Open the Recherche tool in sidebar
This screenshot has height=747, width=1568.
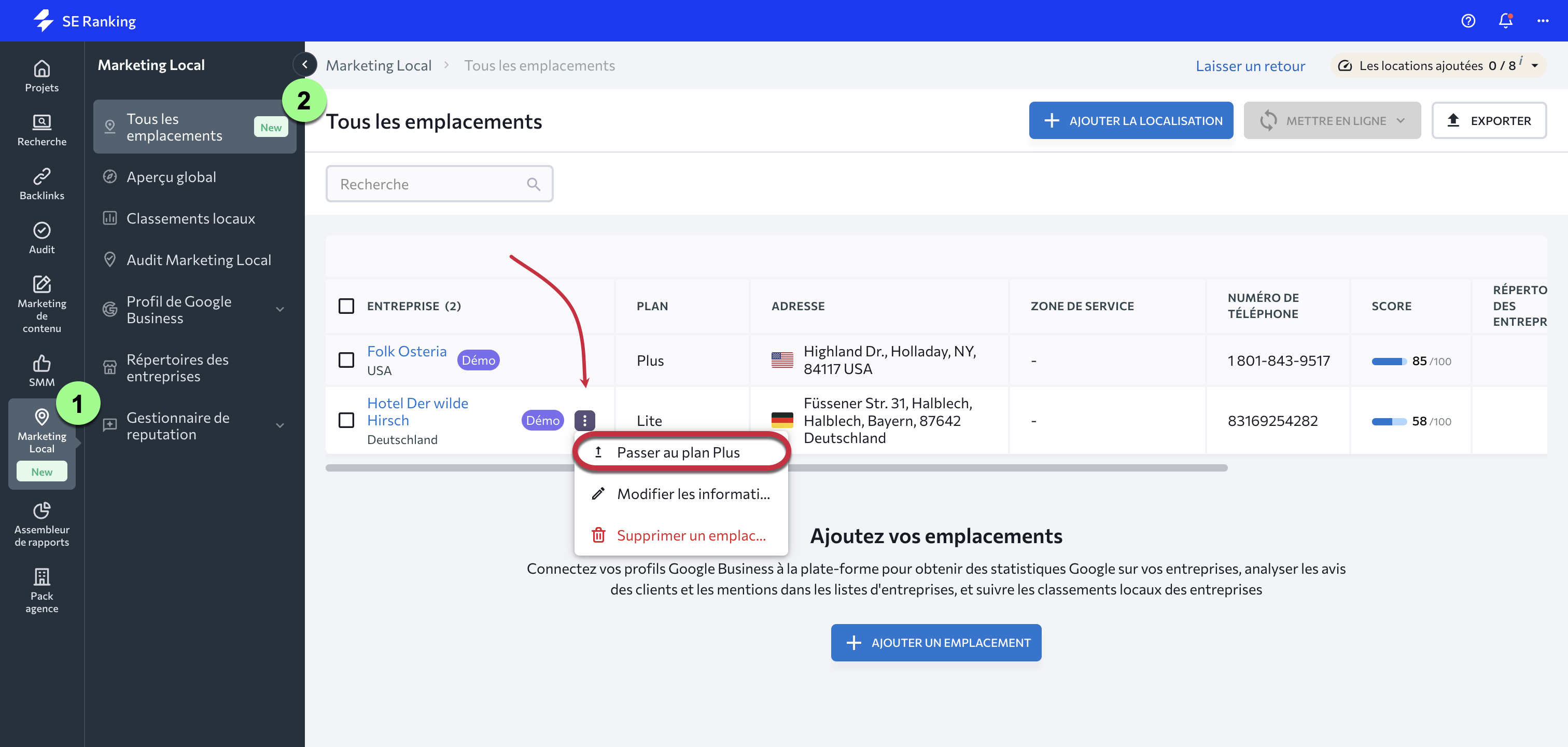click(x=41, y=130)
